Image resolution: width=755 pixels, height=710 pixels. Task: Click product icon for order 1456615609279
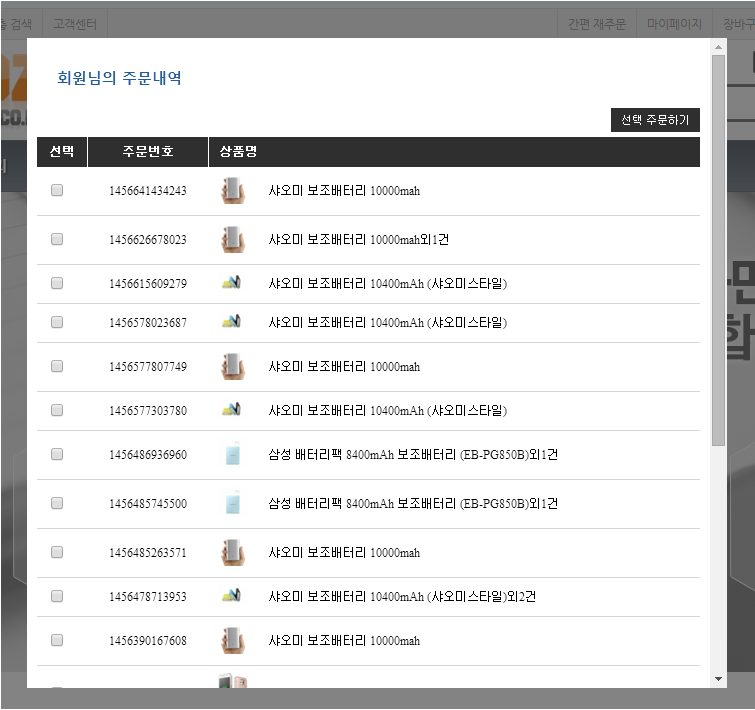231,284
